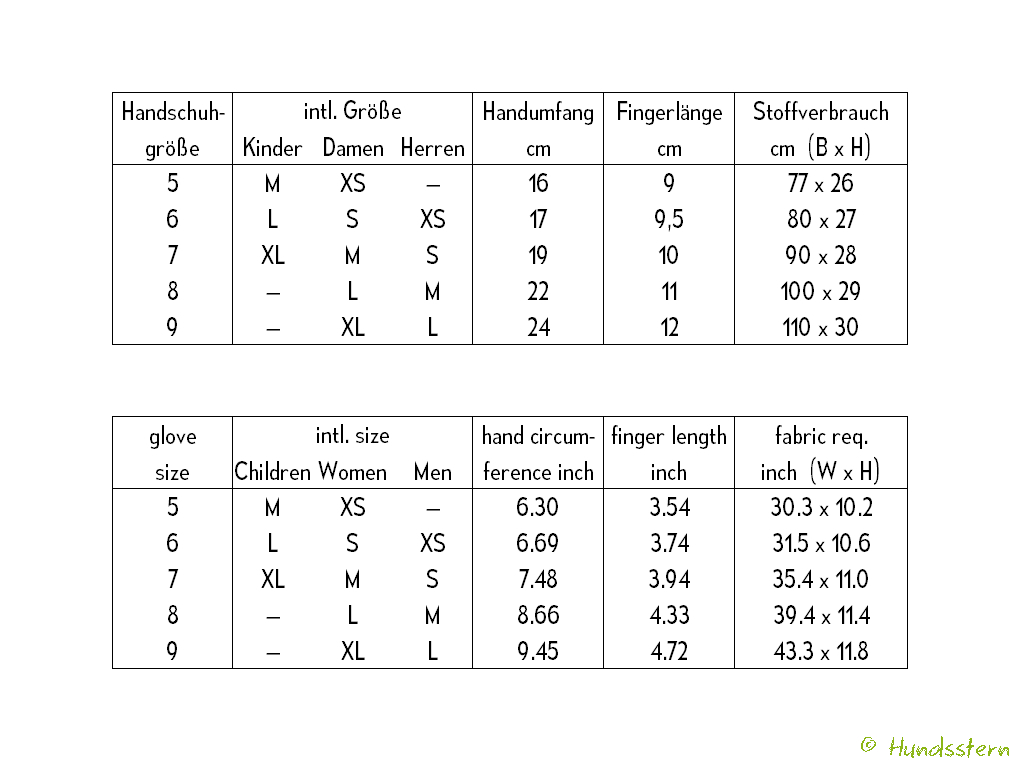
Task: Click the Damen sub-column label
Action: pyautogui.click(x=352, y=148)
